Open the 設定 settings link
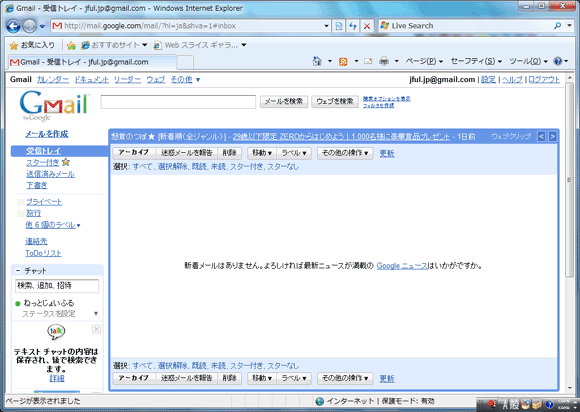The height and width of the screenshot is (412, 580). [x=488, y=80]
